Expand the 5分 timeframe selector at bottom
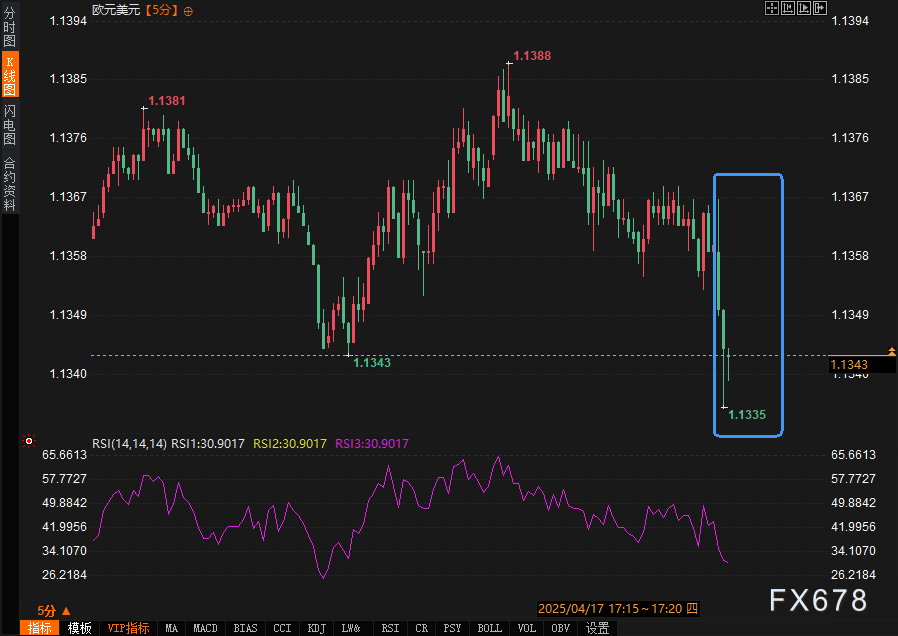The height and width of the screenshot is (636, 898). click(x=54, y=610)
